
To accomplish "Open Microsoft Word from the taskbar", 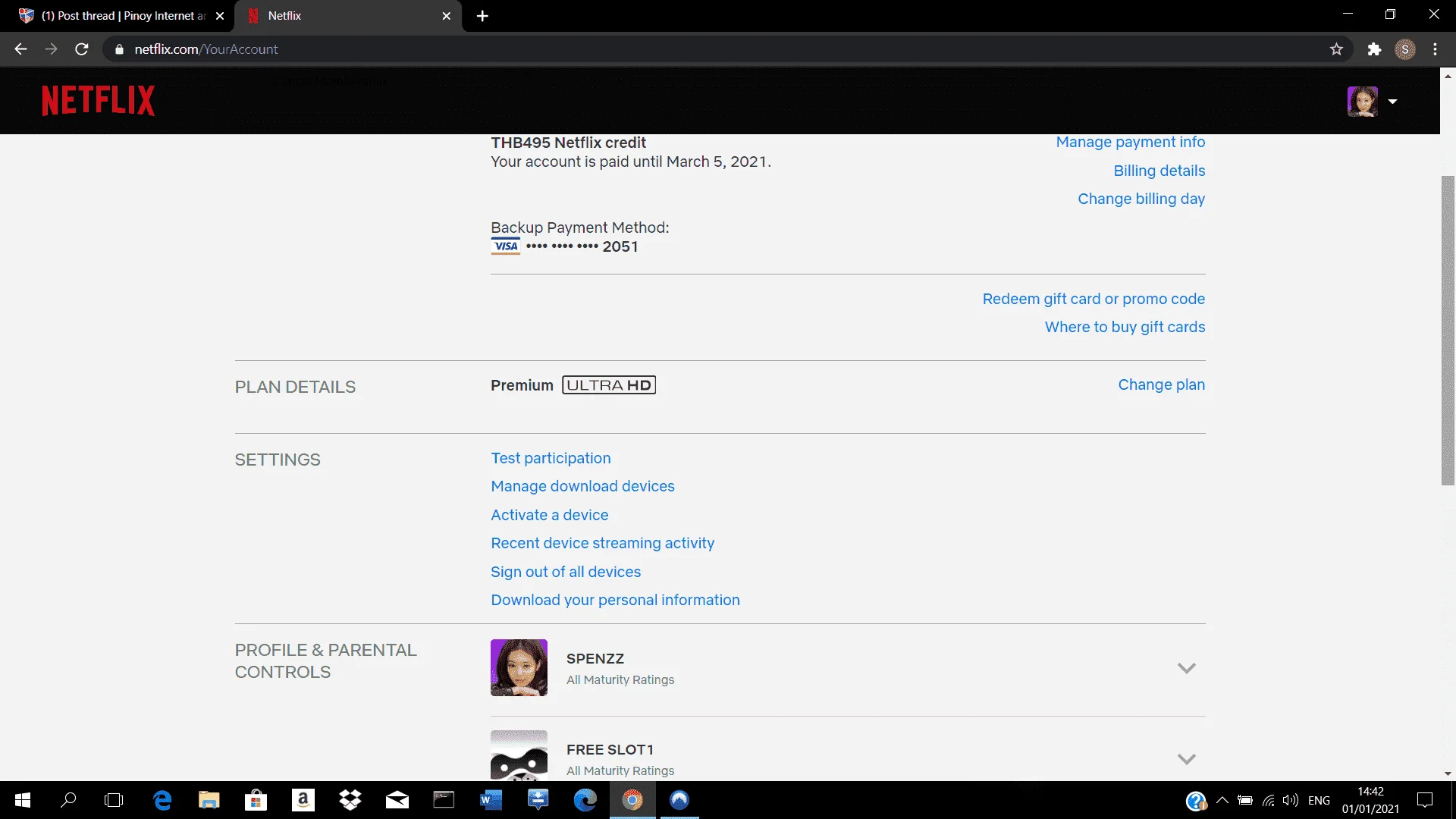I will pyautogui.click(x=491, y=800).
